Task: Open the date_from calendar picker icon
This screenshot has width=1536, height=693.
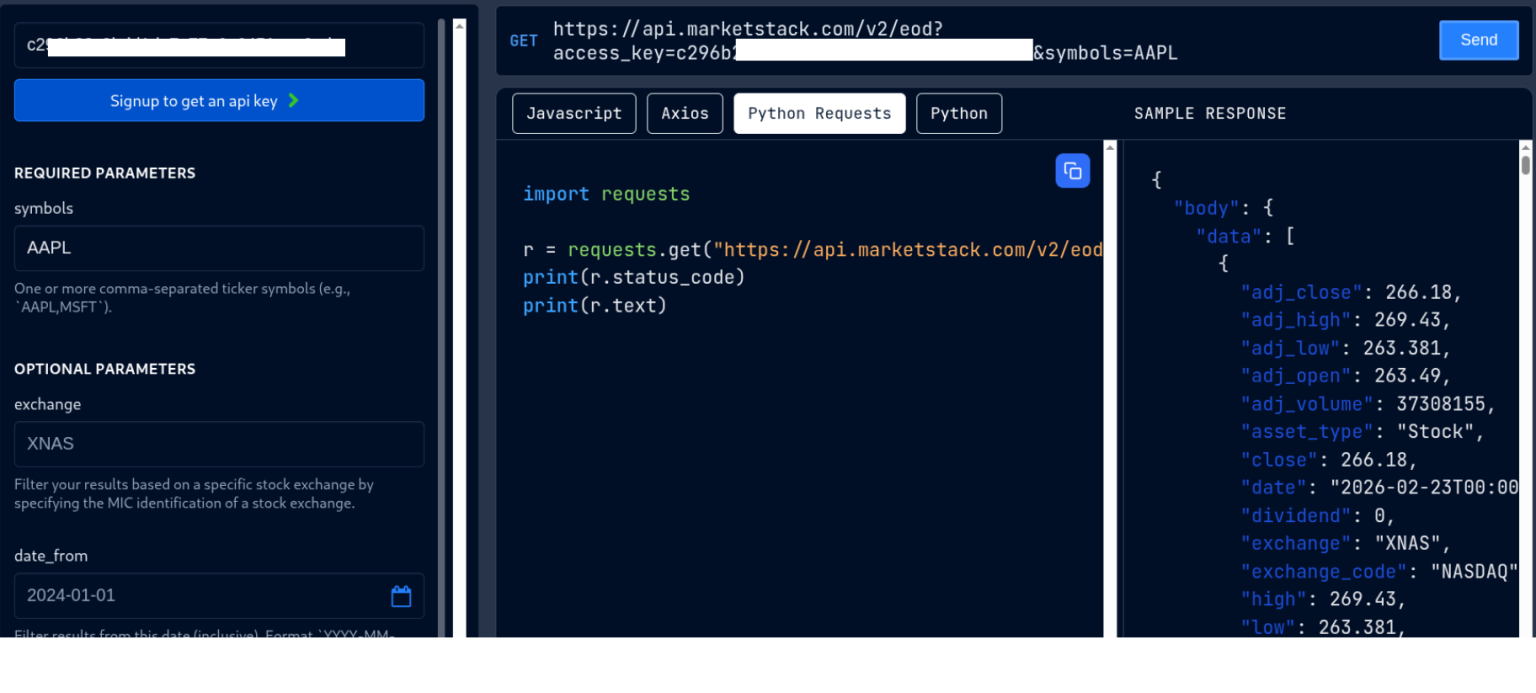Action: tap(401, 596)
